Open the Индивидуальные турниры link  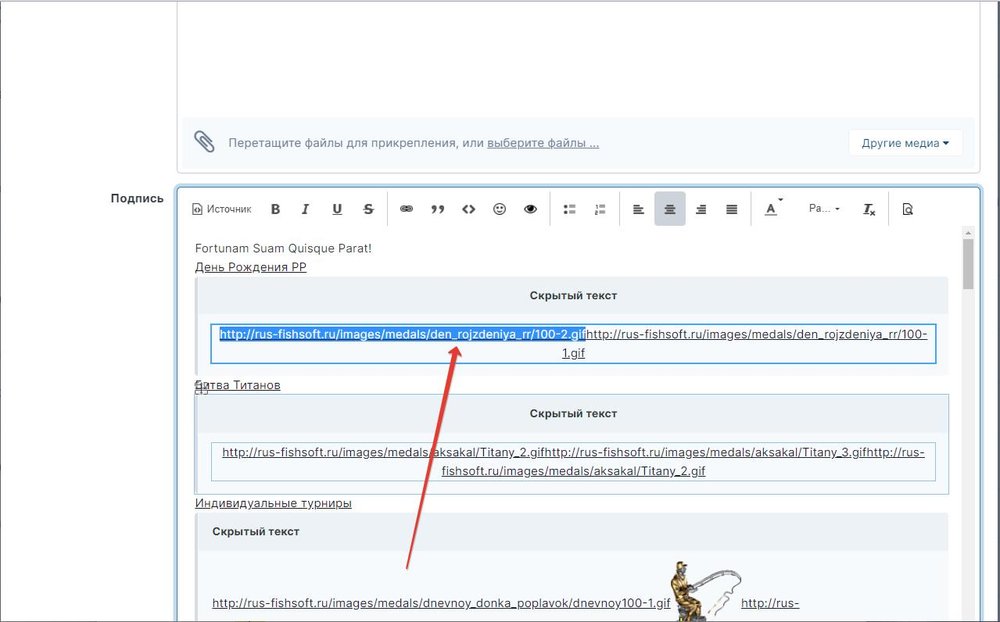point(273,503)
